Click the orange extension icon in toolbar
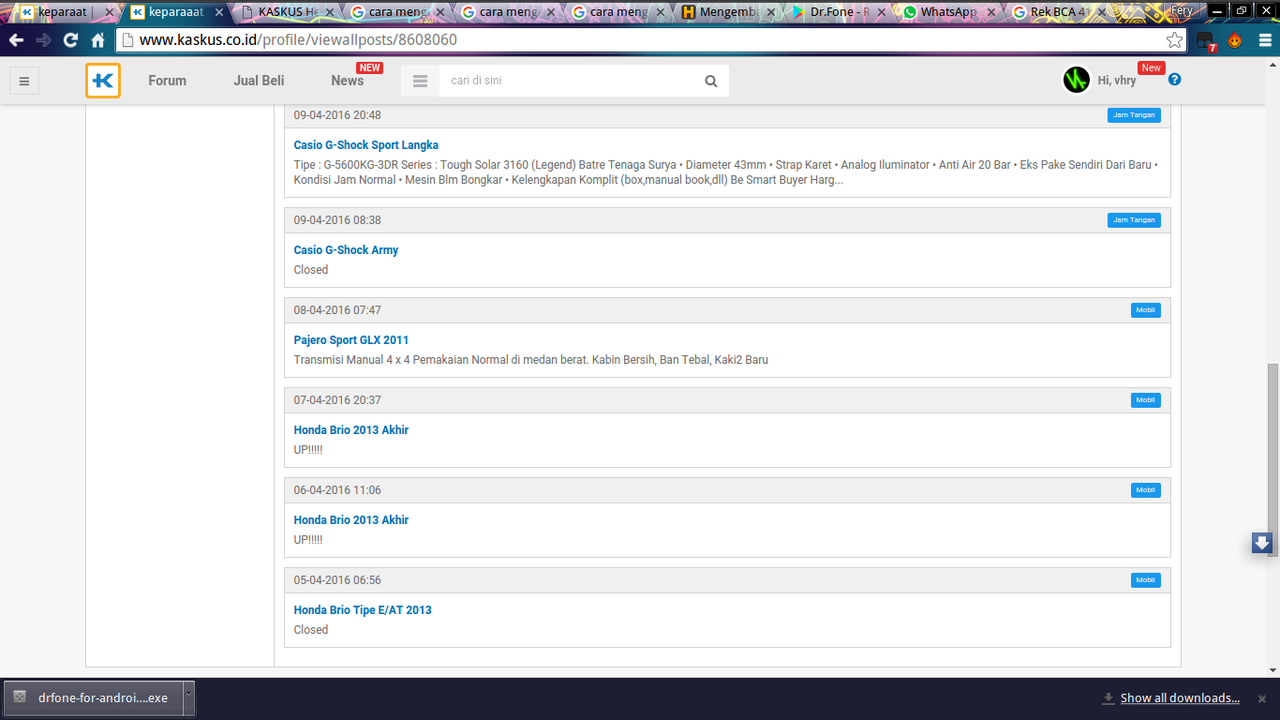 1235,40
